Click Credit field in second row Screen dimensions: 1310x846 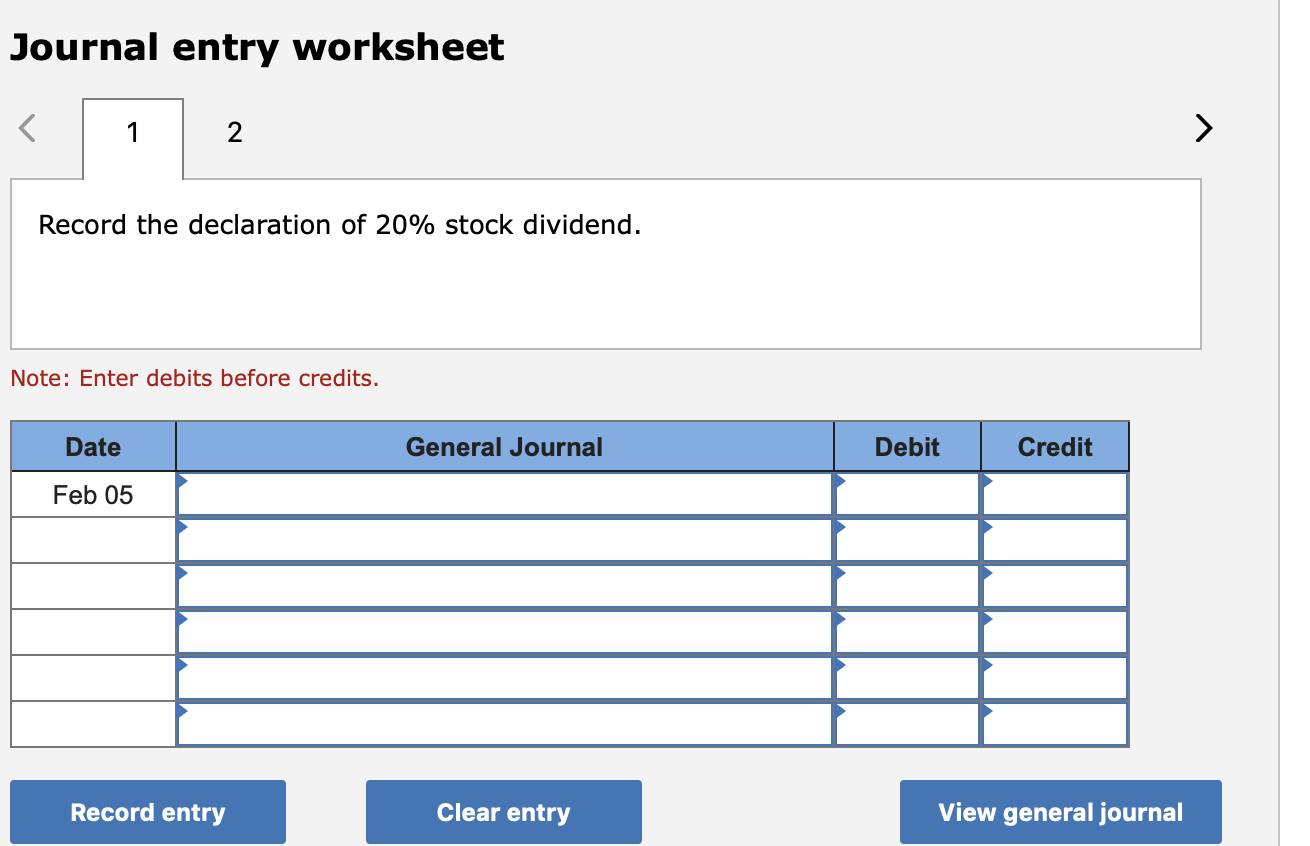(1055, 540)
